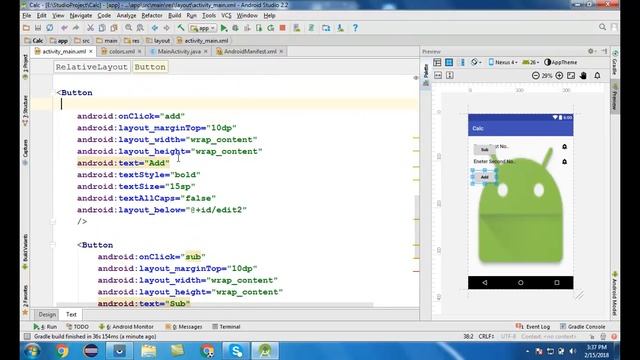Viewport: 640px width, 360px height.
Task: Click the layout breadcrumb folder
Action: click(158, 41)
